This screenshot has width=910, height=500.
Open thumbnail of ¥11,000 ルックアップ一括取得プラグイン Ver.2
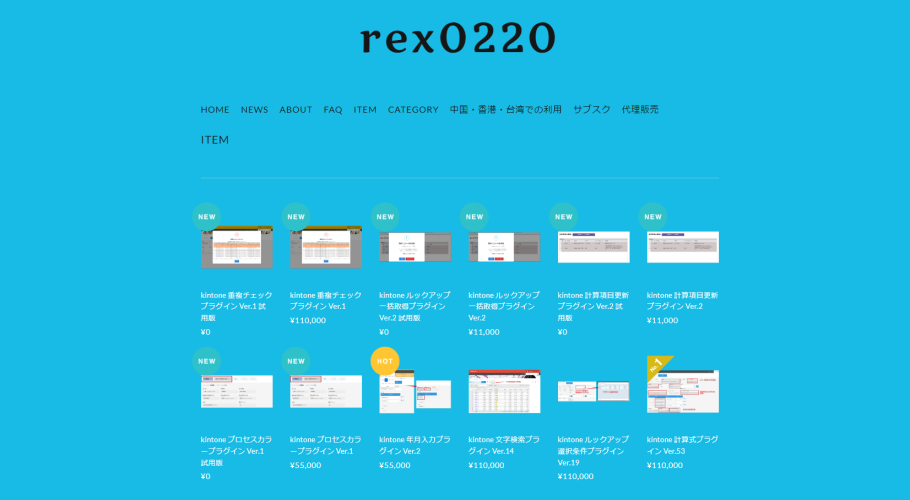click(x=504, y=247)
